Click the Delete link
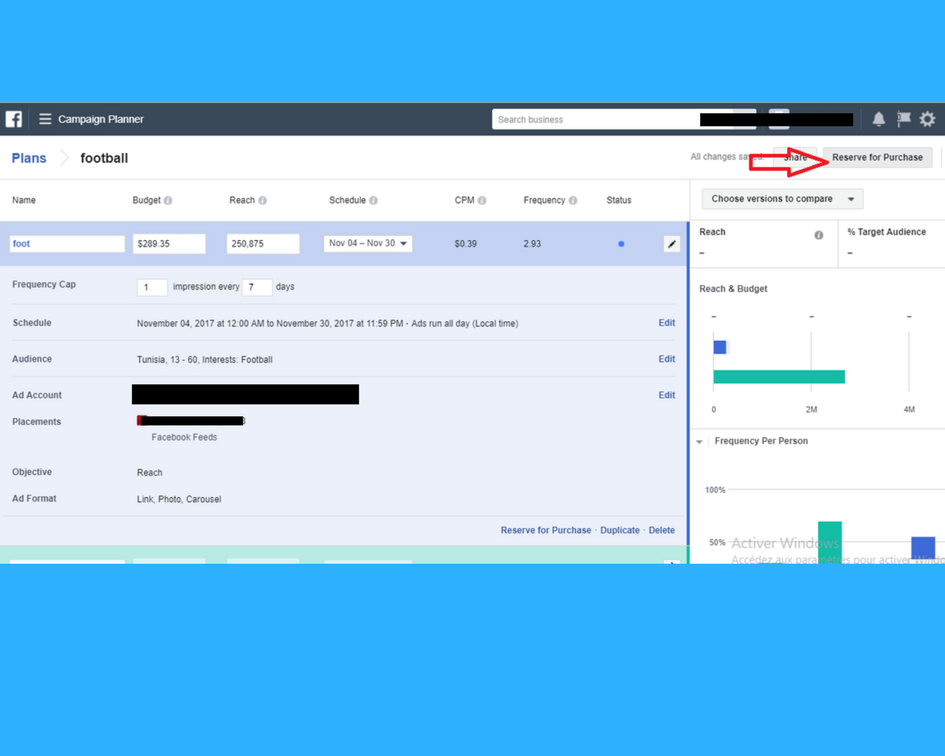Viewport: 945px width, 756px height. point(661,530)
